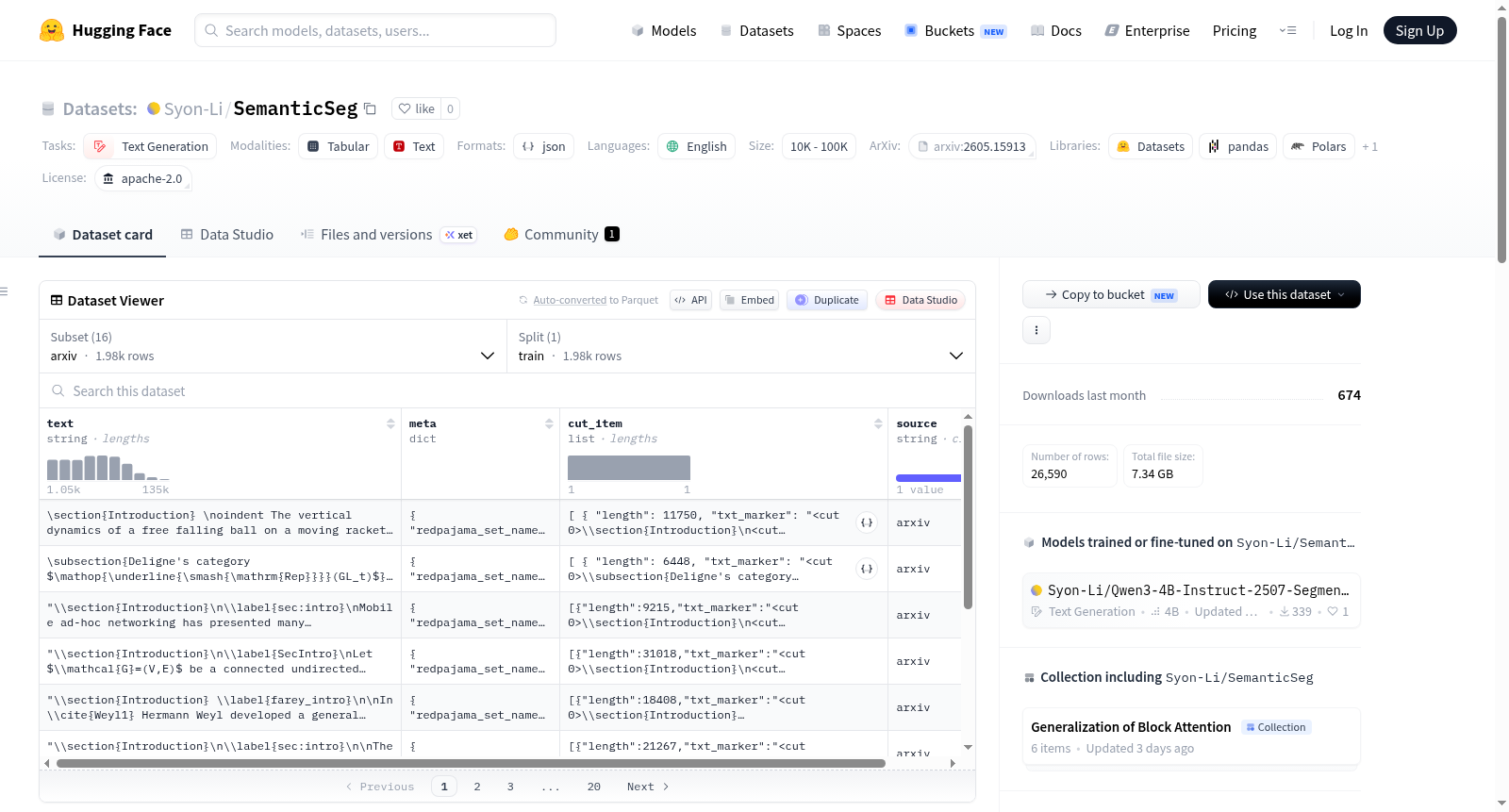1509x812 pixels.
Task: Focus the Search this dataset field
Action: [x=507, y=391]
